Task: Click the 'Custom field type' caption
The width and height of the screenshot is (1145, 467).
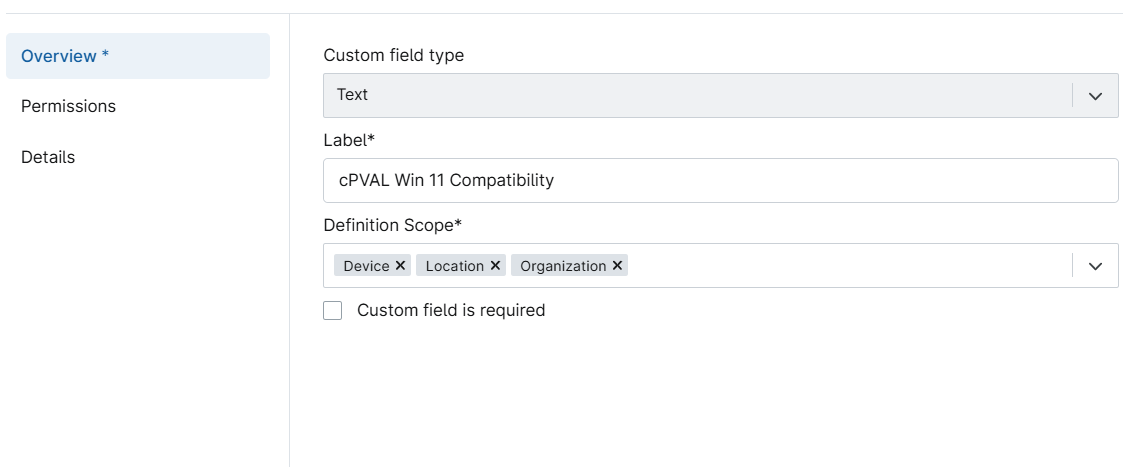Action: [x=394, y=55]
